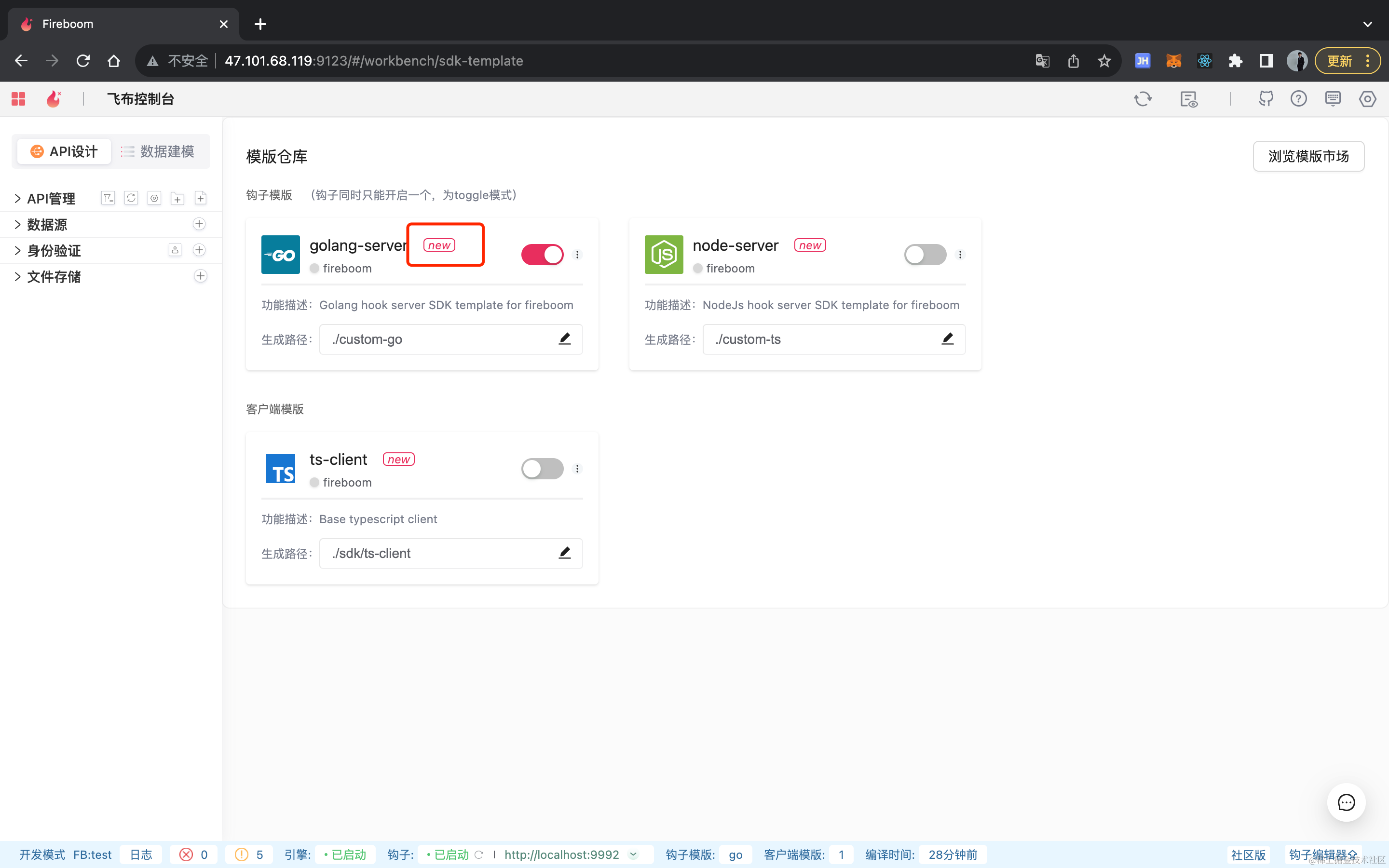
Task: Click edit pencil for ./custom-go path
Action: pos(565,339)
